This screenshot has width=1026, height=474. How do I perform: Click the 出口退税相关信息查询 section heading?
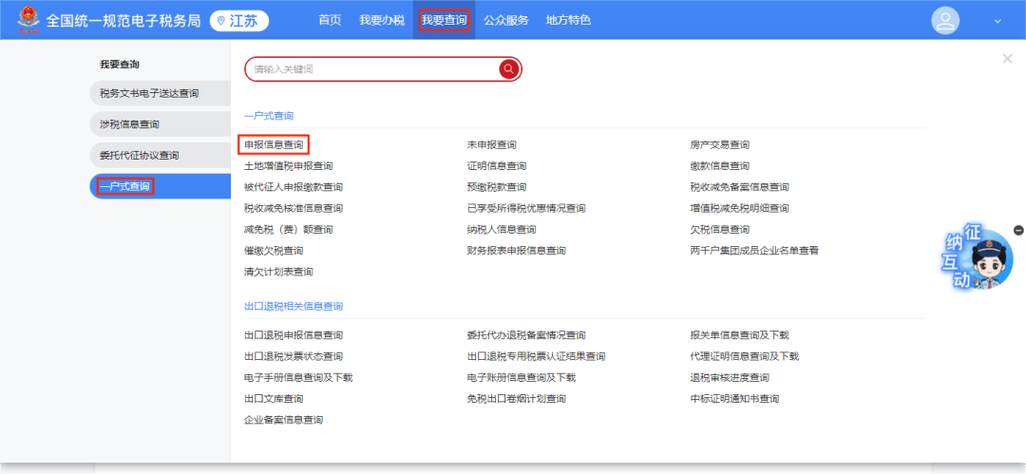[293, 306]
